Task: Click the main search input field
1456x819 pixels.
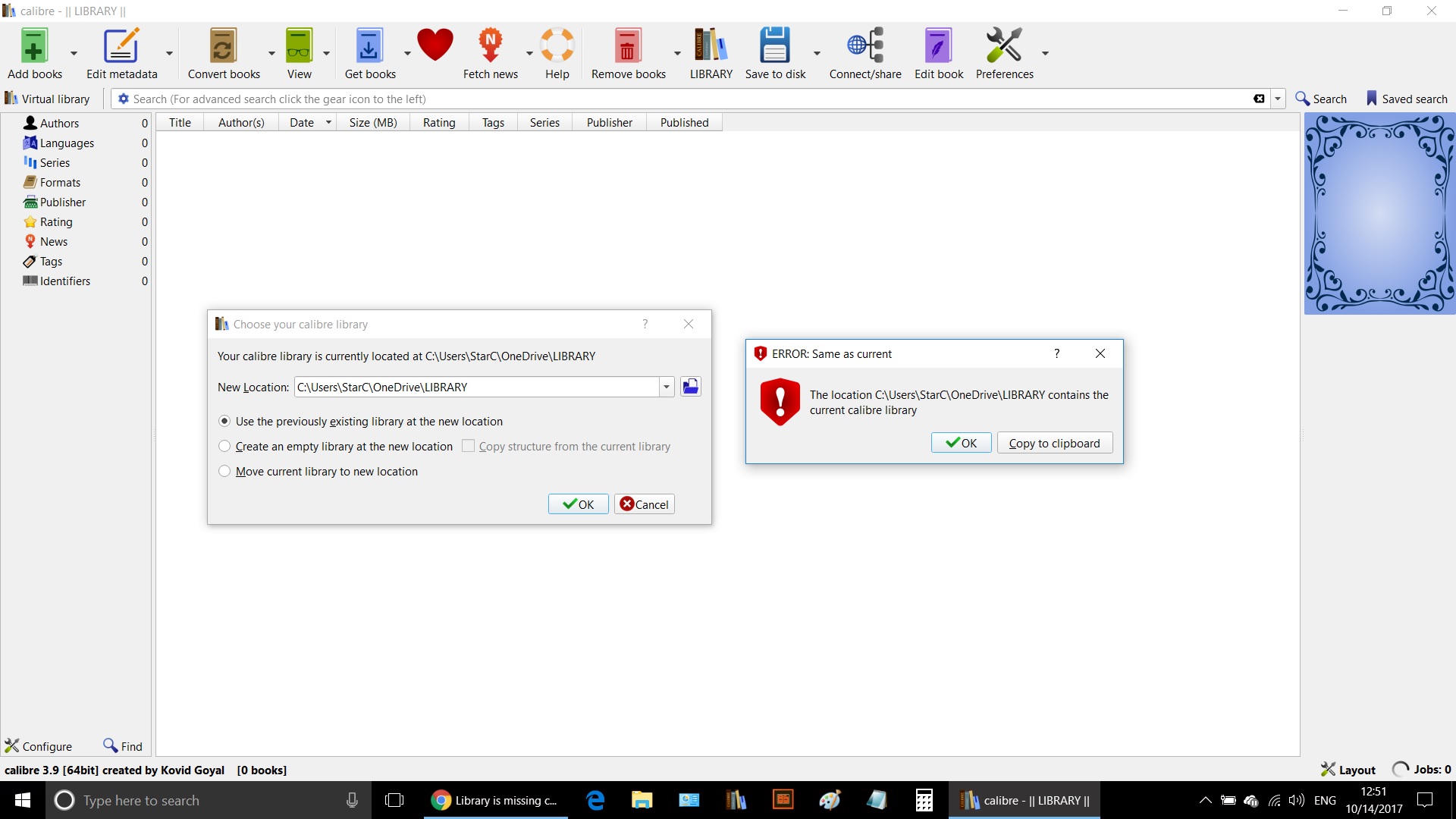Action: point(682,99)
